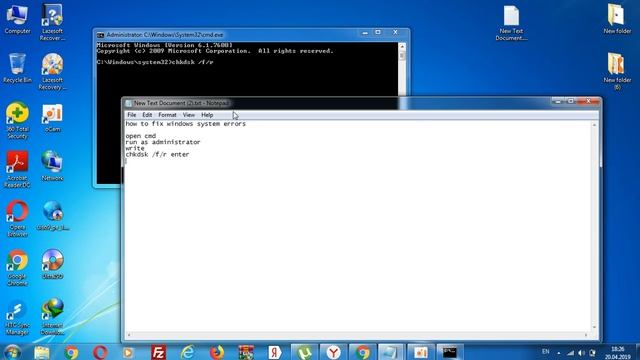Place cursor in line 'run as administrator'
The height and width of the screenshot is (360, 640).
click(163, 142)
